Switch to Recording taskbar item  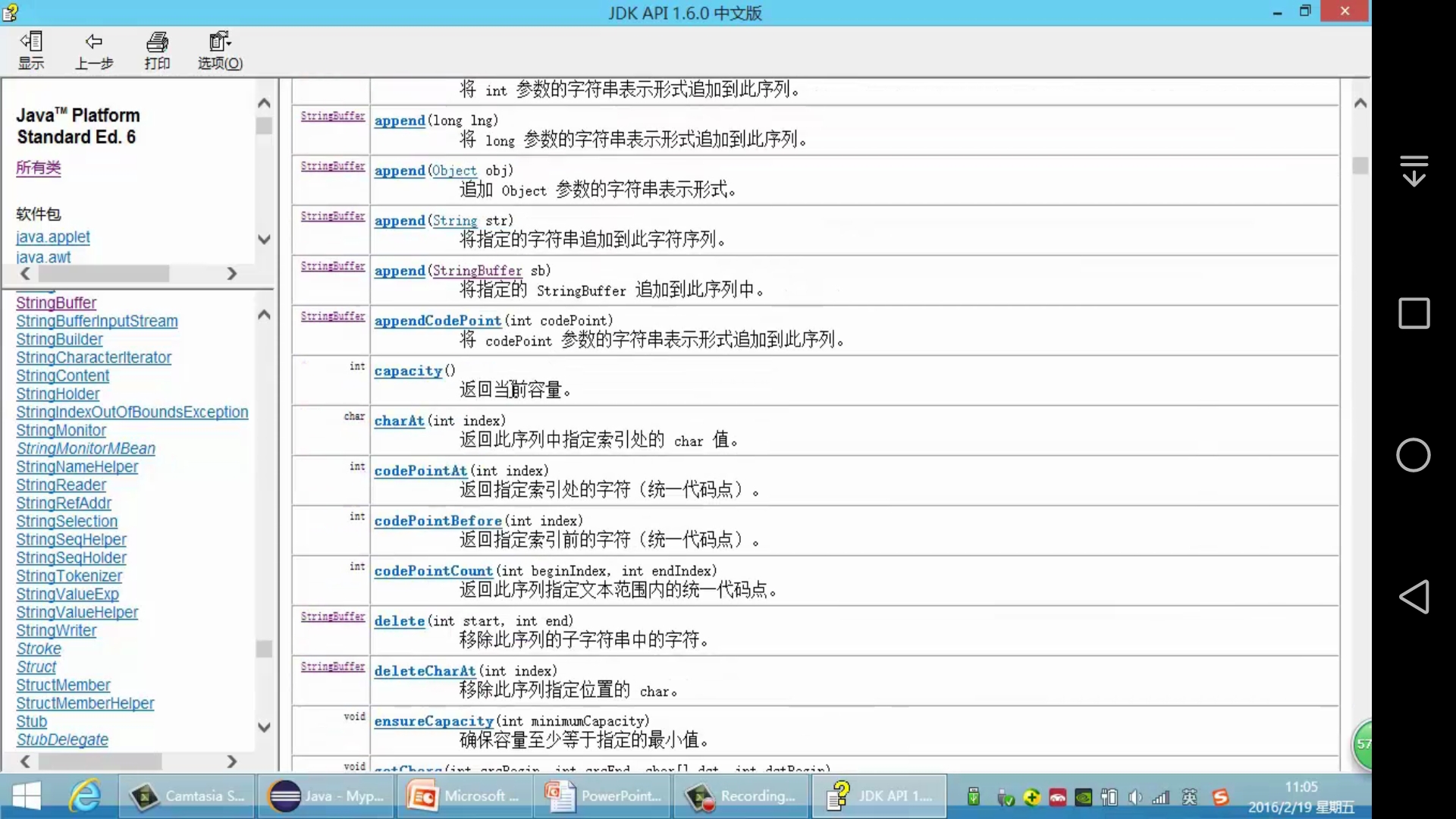[x=742, y=796]
